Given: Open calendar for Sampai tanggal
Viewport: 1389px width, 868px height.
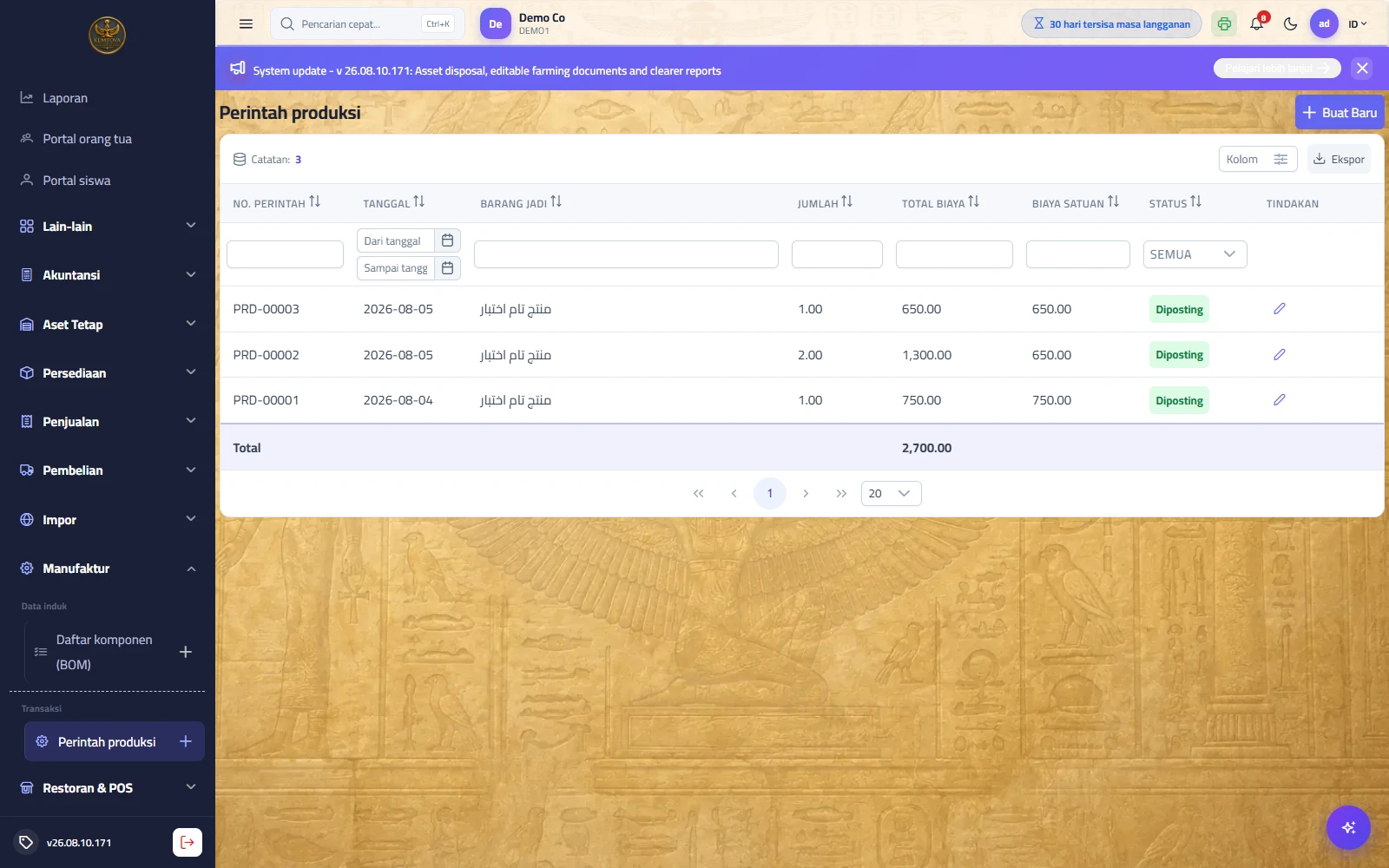Looking at the screenshot, I should [447, 268].
